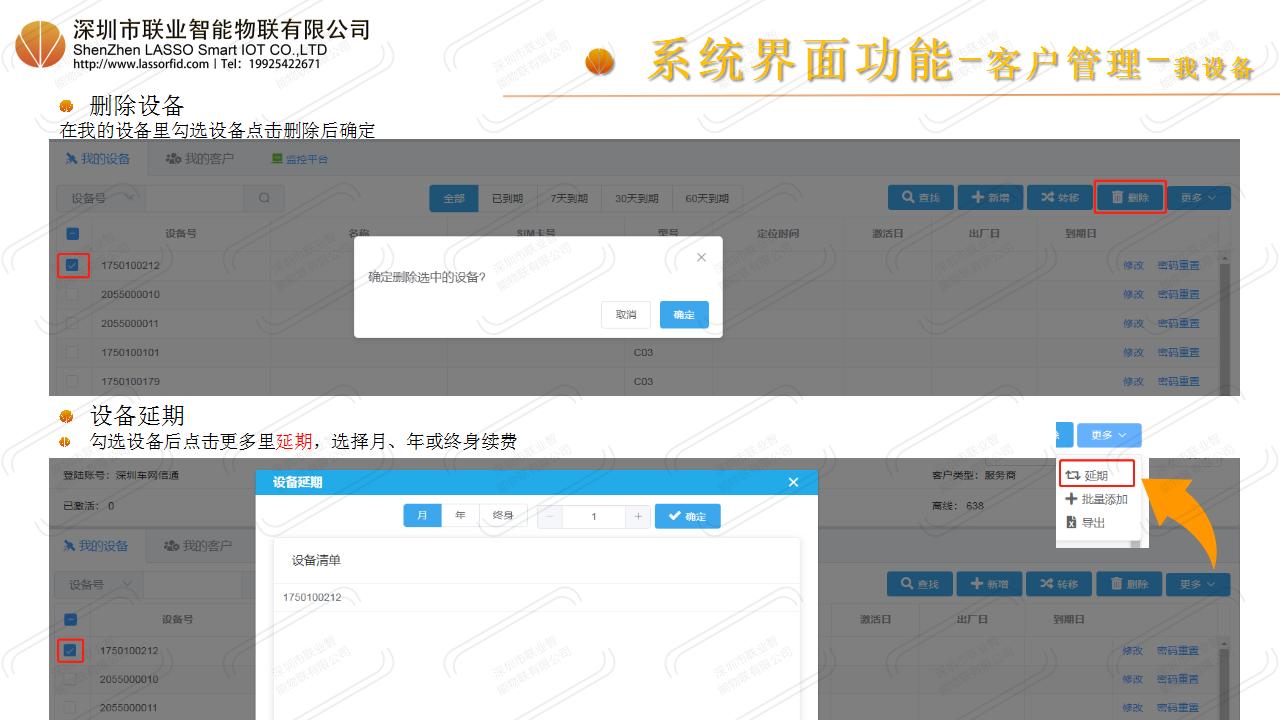Image resolution: width=1280 pixels, height=720 pixels.
Task: Click the red-outlined 删除 trash button
Action: tap(1130, 198)
